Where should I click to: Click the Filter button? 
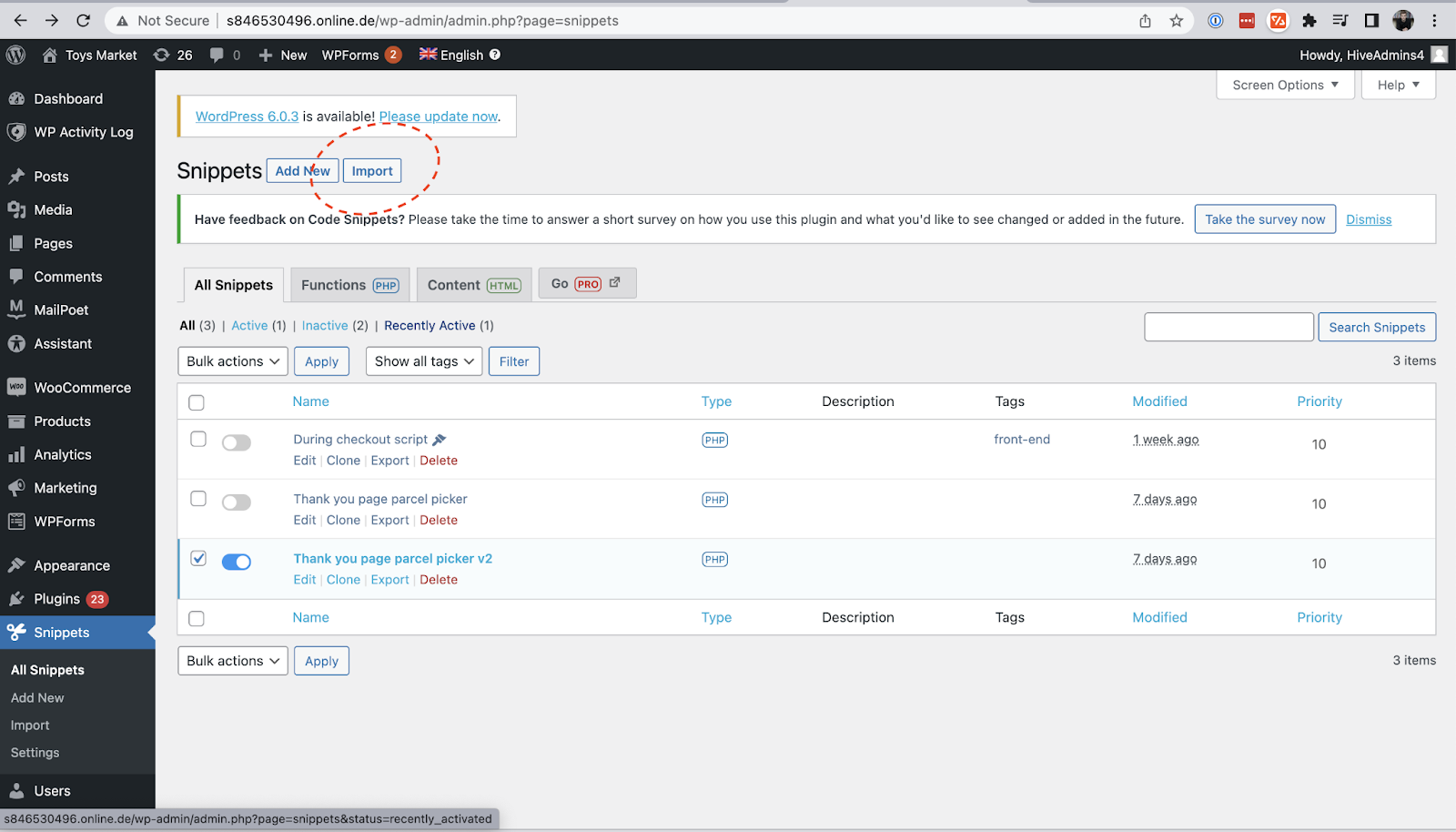click(x=514, y=361)
